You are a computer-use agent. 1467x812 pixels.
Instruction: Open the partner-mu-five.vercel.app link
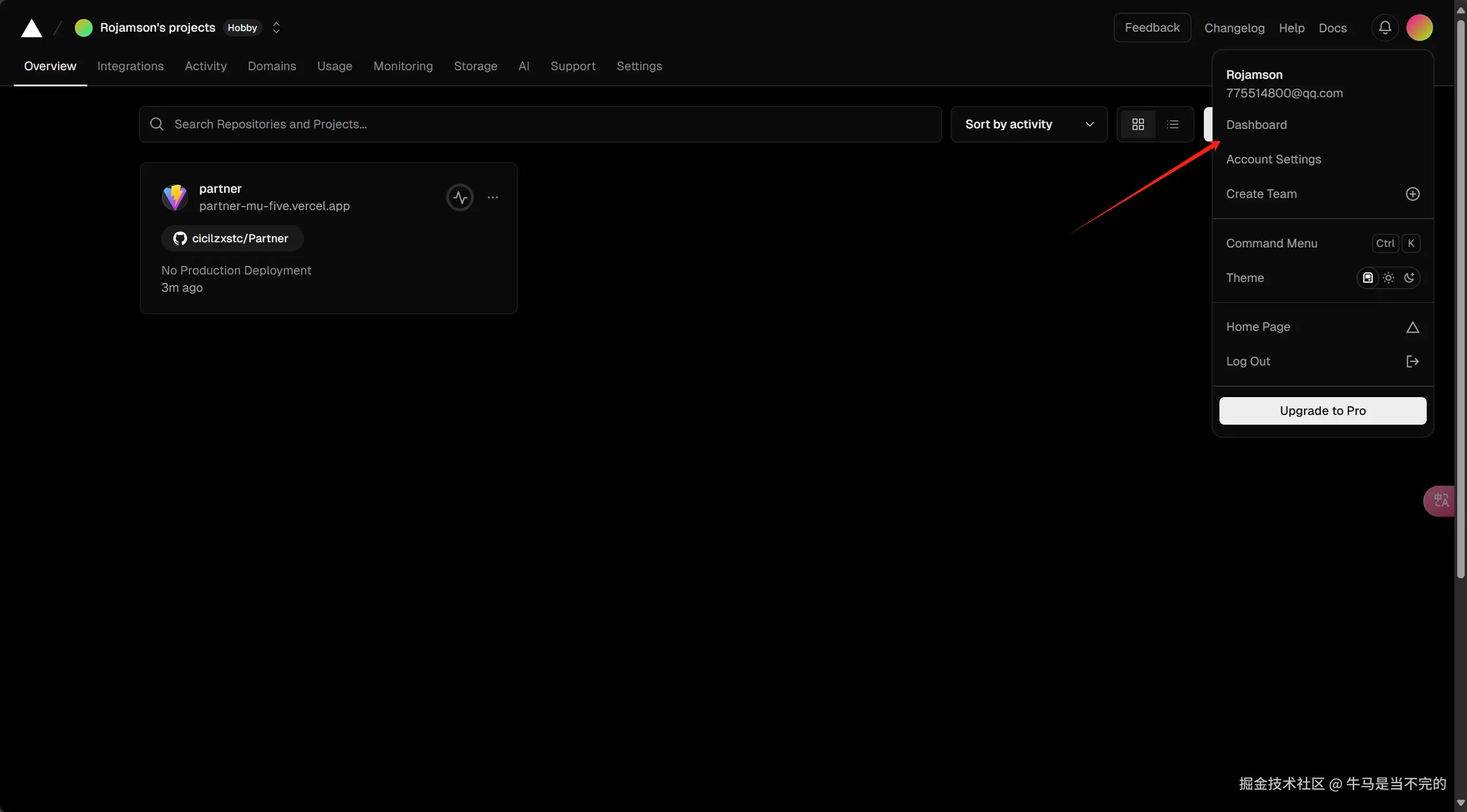274,206
